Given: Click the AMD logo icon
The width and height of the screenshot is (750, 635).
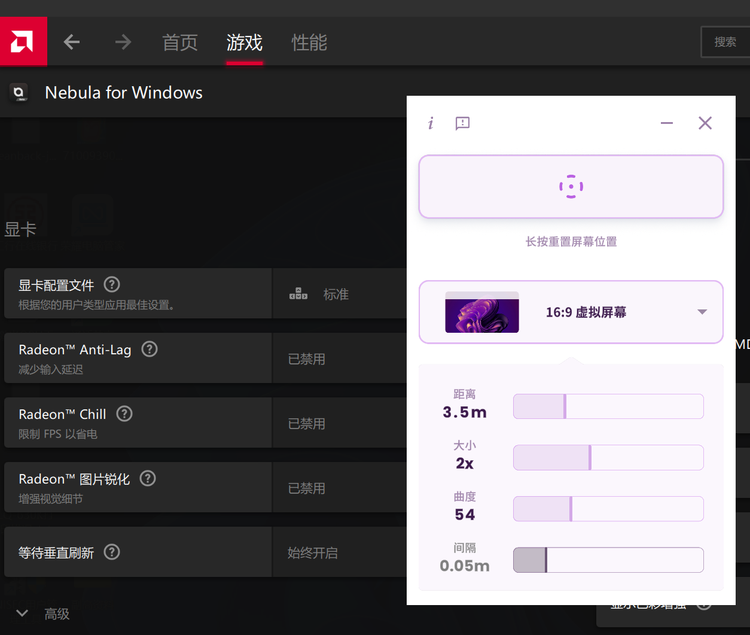Looking at the screenshot, I should pos(23,42).
